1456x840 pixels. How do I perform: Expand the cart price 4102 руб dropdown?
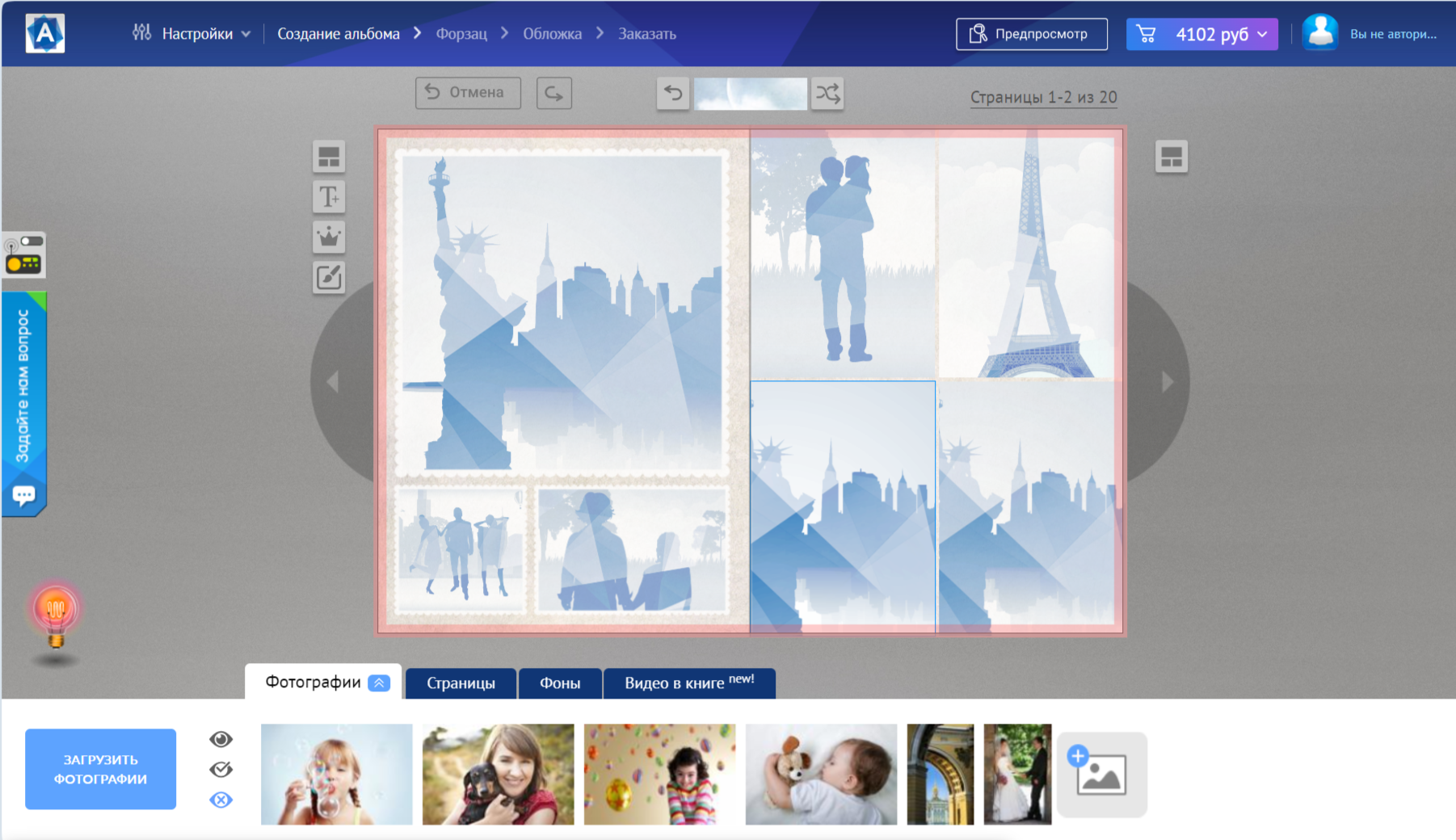[1201, 34]
